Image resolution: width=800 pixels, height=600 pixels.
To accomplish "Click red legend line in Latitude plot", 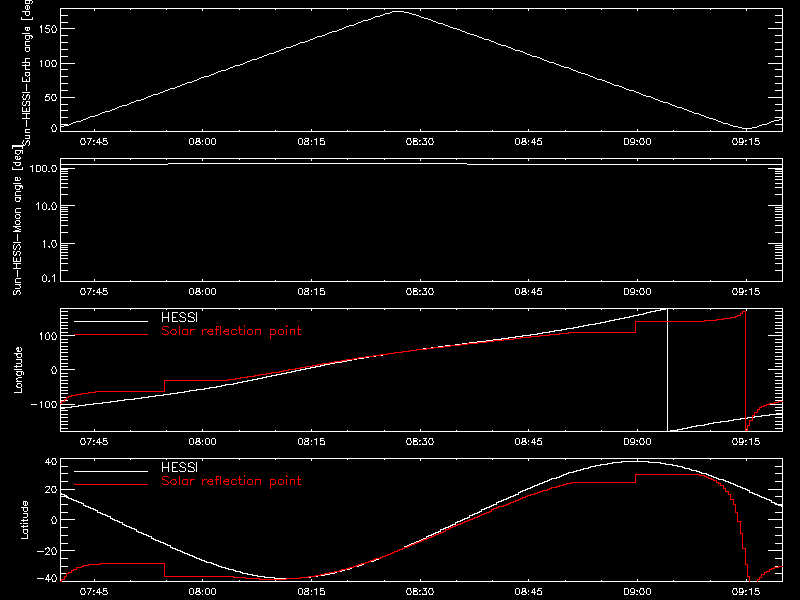I will (111, 485).
